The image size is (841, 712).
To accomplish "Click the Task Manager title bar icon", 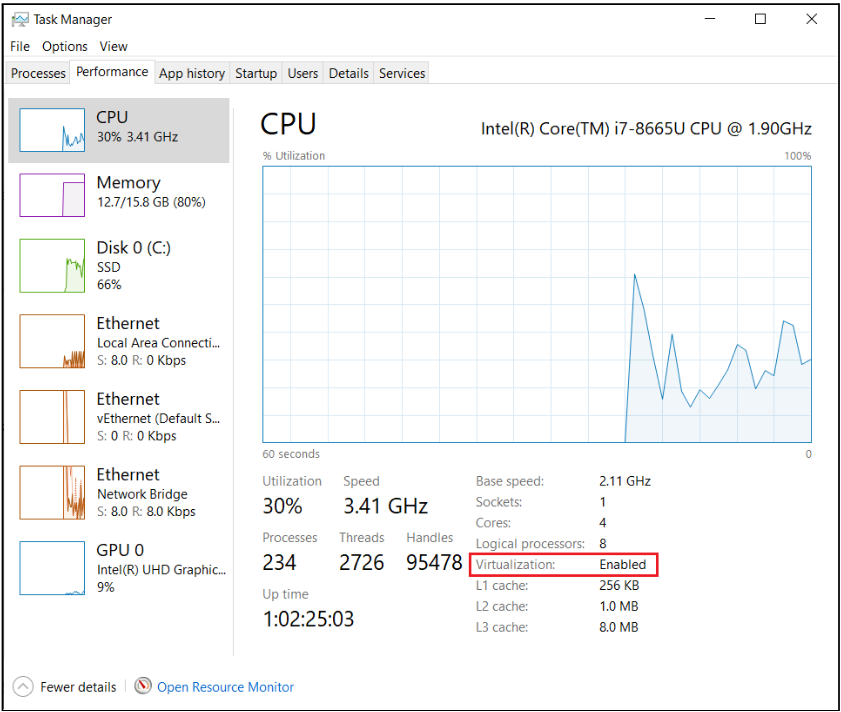I will (x=19, y=19).
